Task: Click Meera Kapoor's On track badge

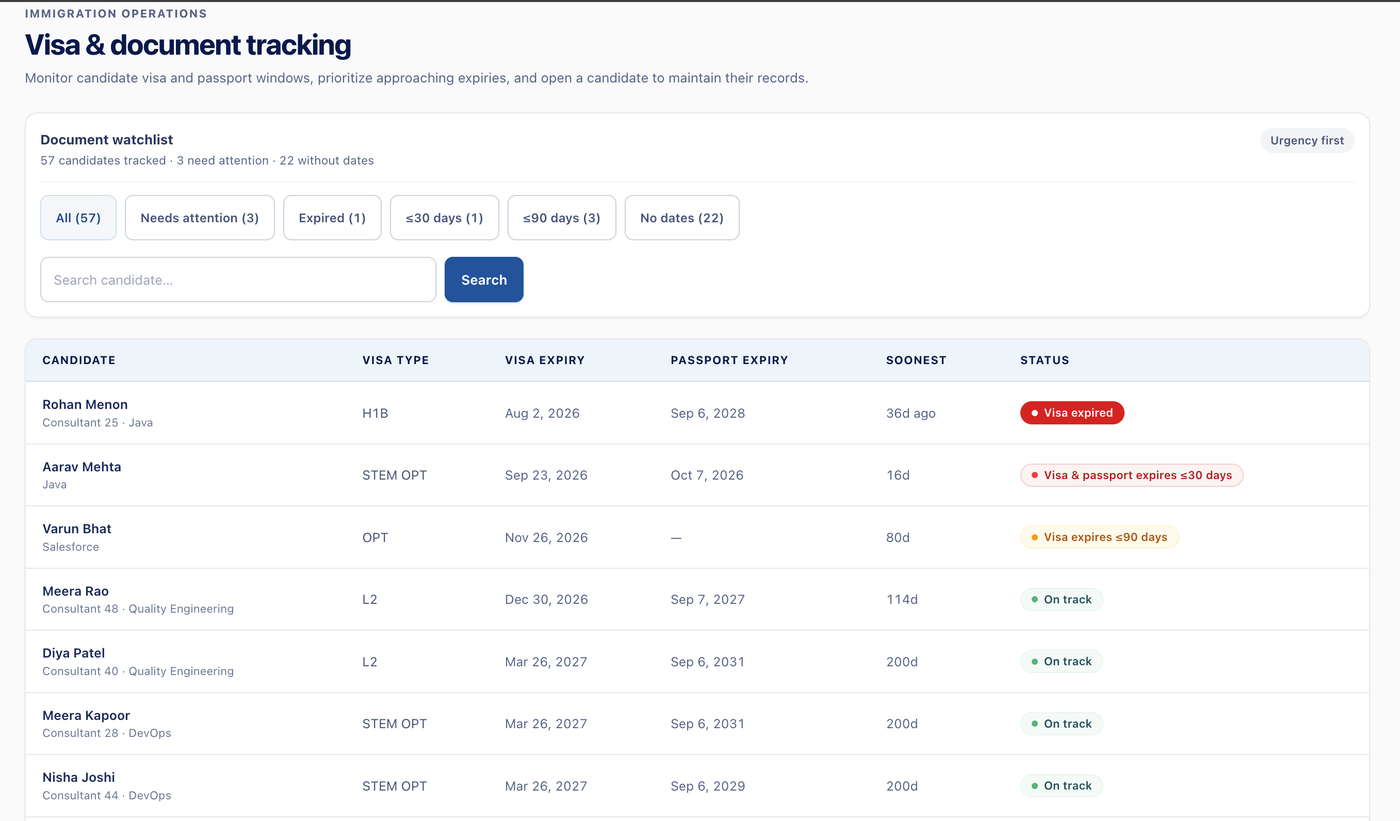Action: (1061, 724)
